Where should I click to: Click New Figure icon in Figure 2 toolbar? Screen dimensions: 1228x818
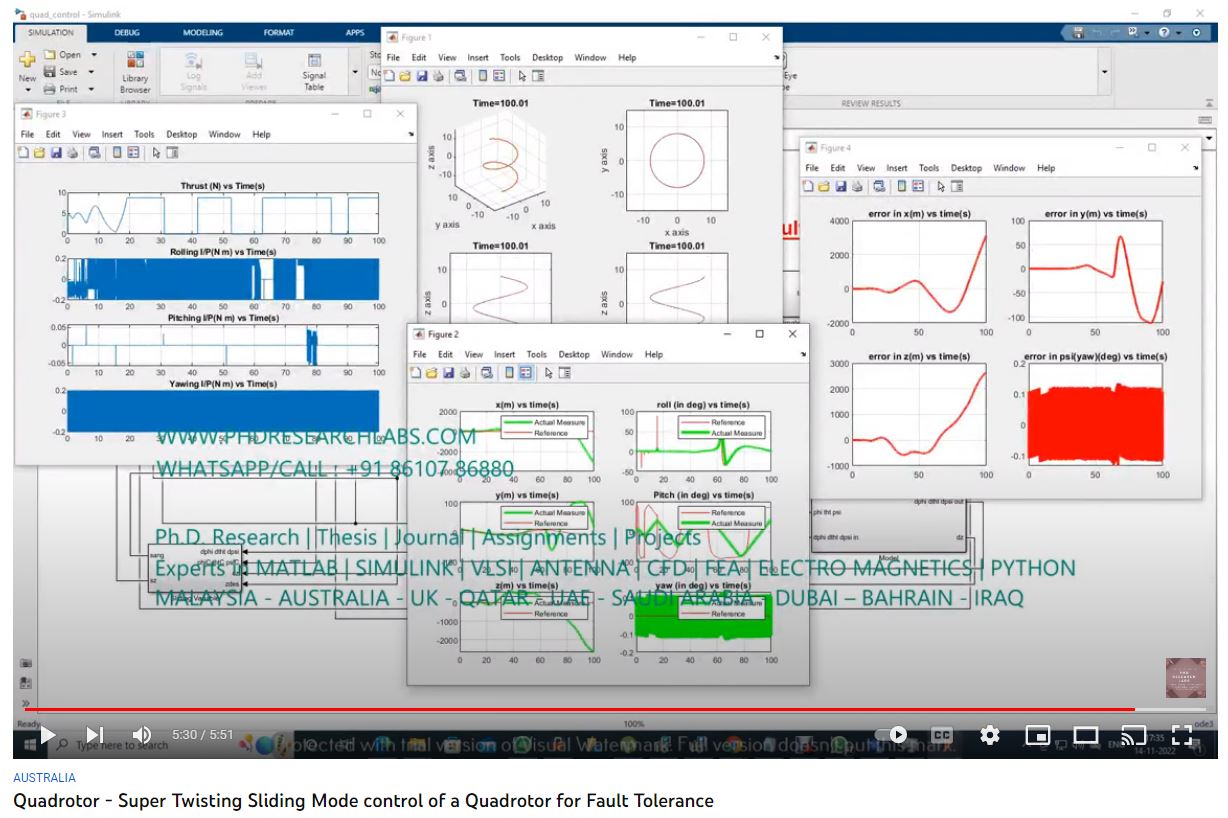[416, 373]
